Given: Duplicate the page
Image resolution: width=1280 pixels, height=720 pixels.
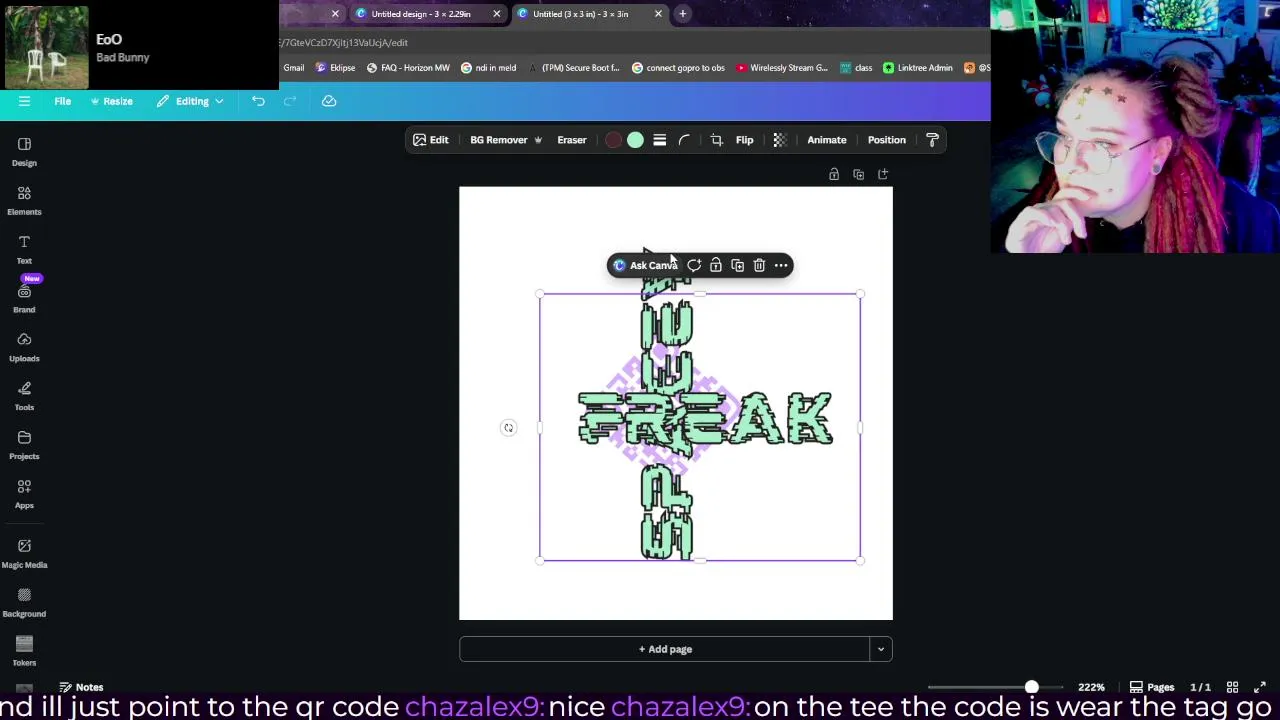Looking at the screenshot, I should pyautogui.click(x=858, y=174).
